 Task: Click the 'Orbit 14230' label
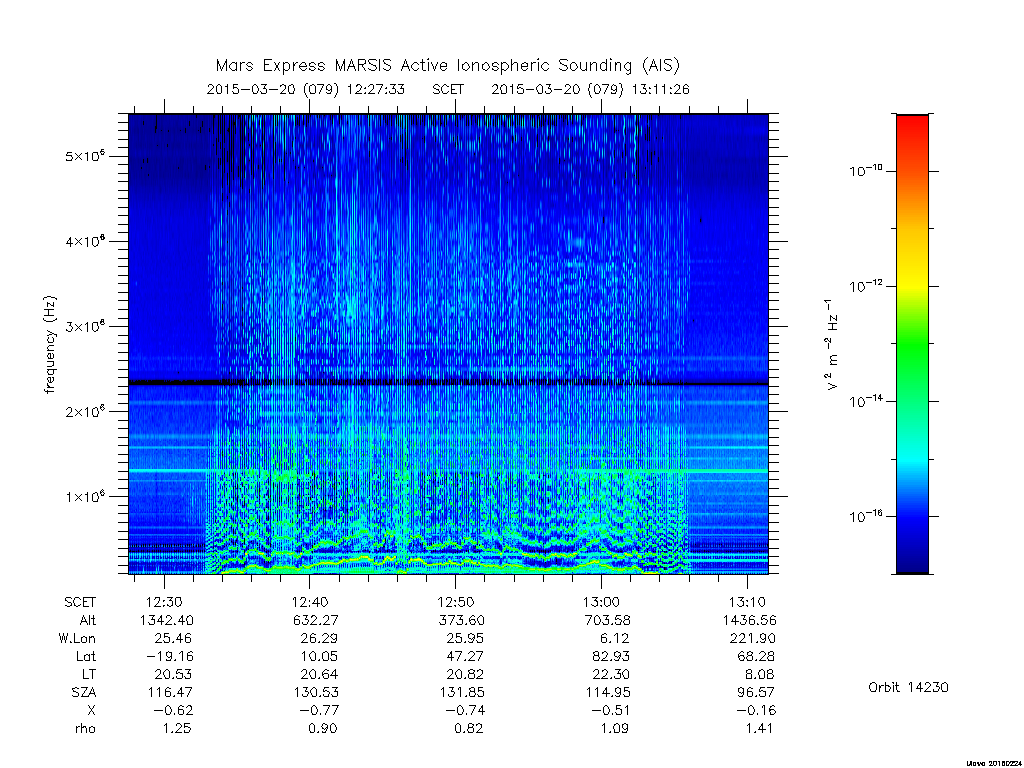(x=908, y=687)
